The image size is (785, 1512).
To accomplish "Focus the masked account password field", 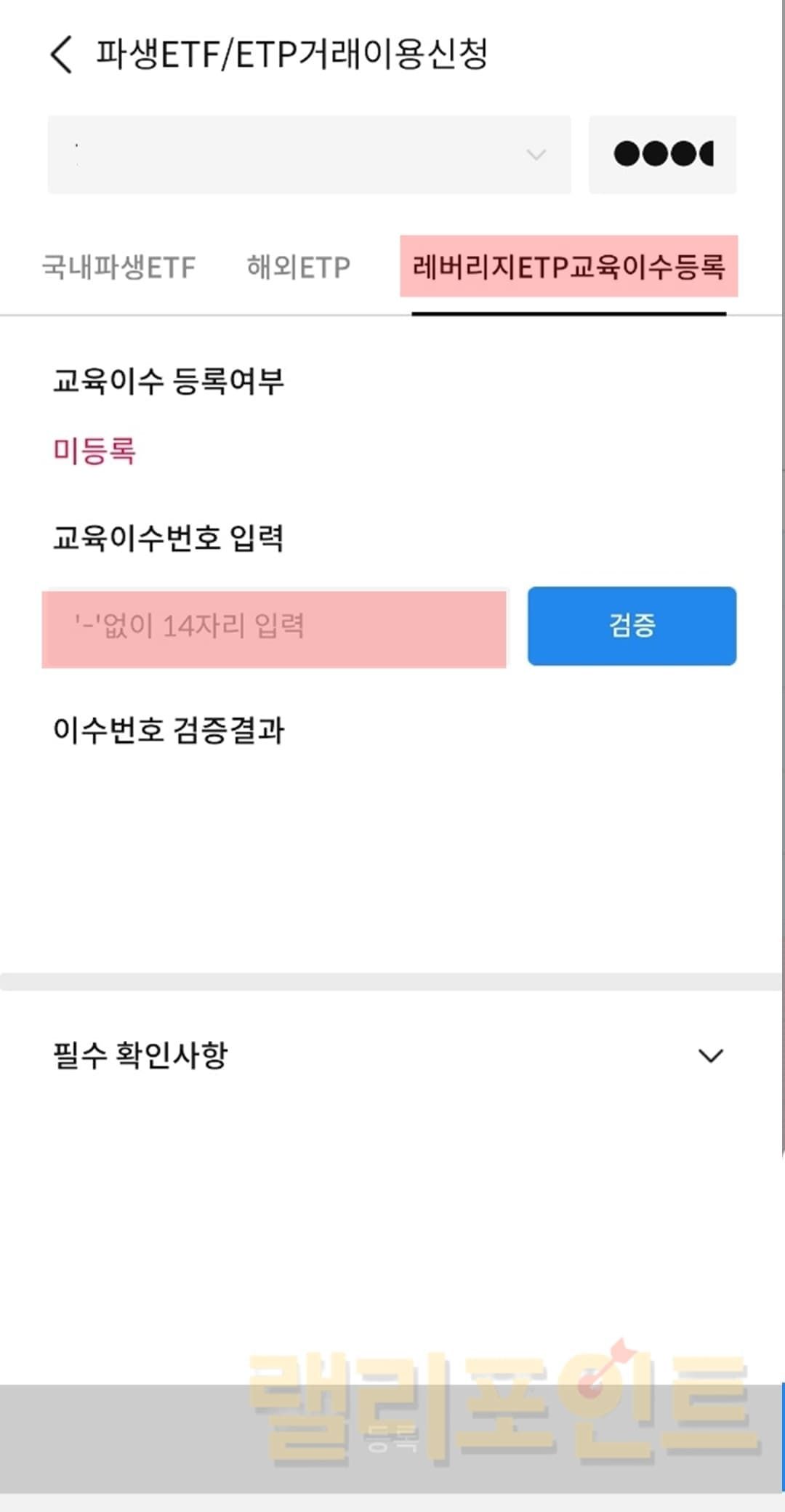I will (x=662, y=155).
